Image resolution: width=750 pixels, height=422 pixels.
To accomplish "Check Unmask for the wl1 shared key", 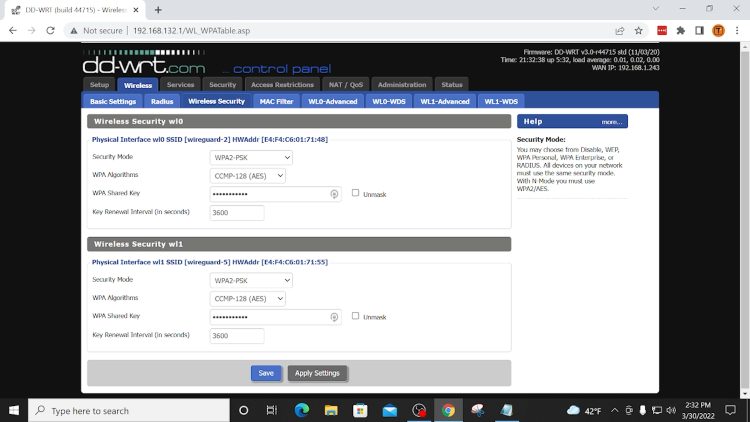I will click(355, 316).
